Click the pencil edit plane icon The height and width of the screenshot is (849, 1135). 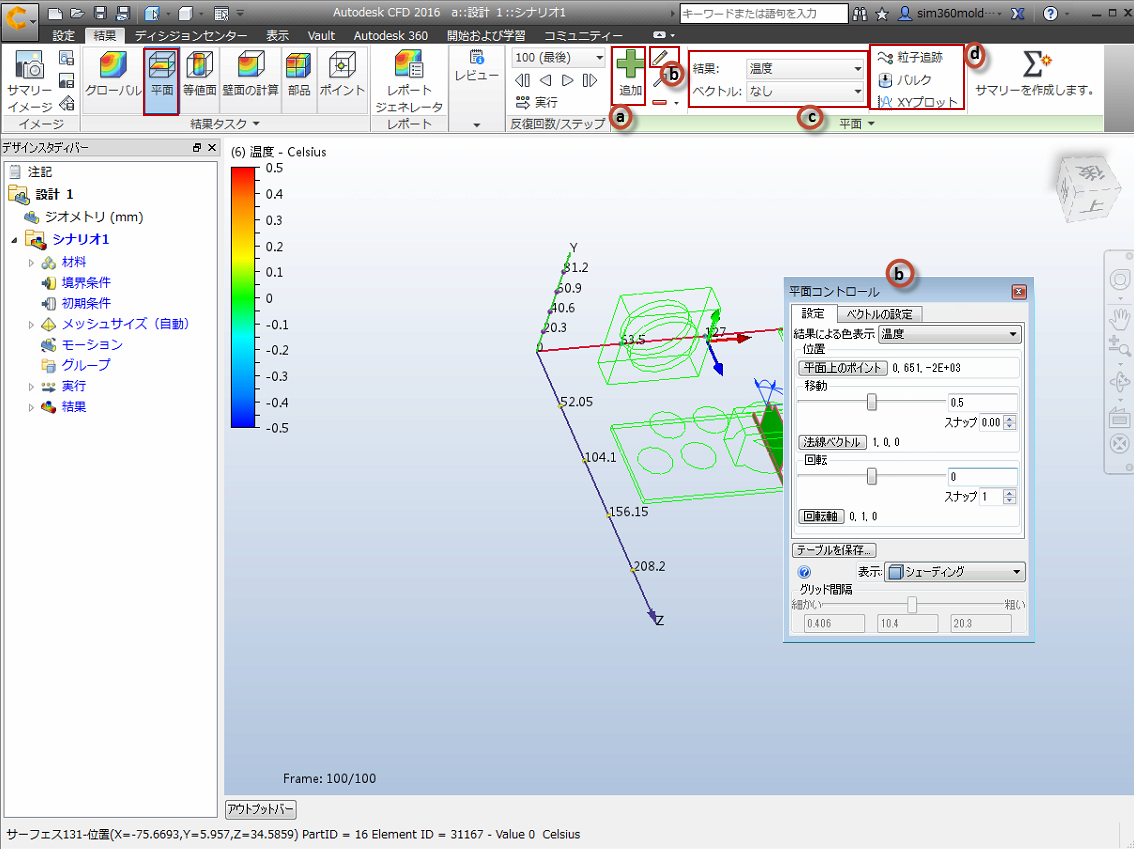coord(659,56)
